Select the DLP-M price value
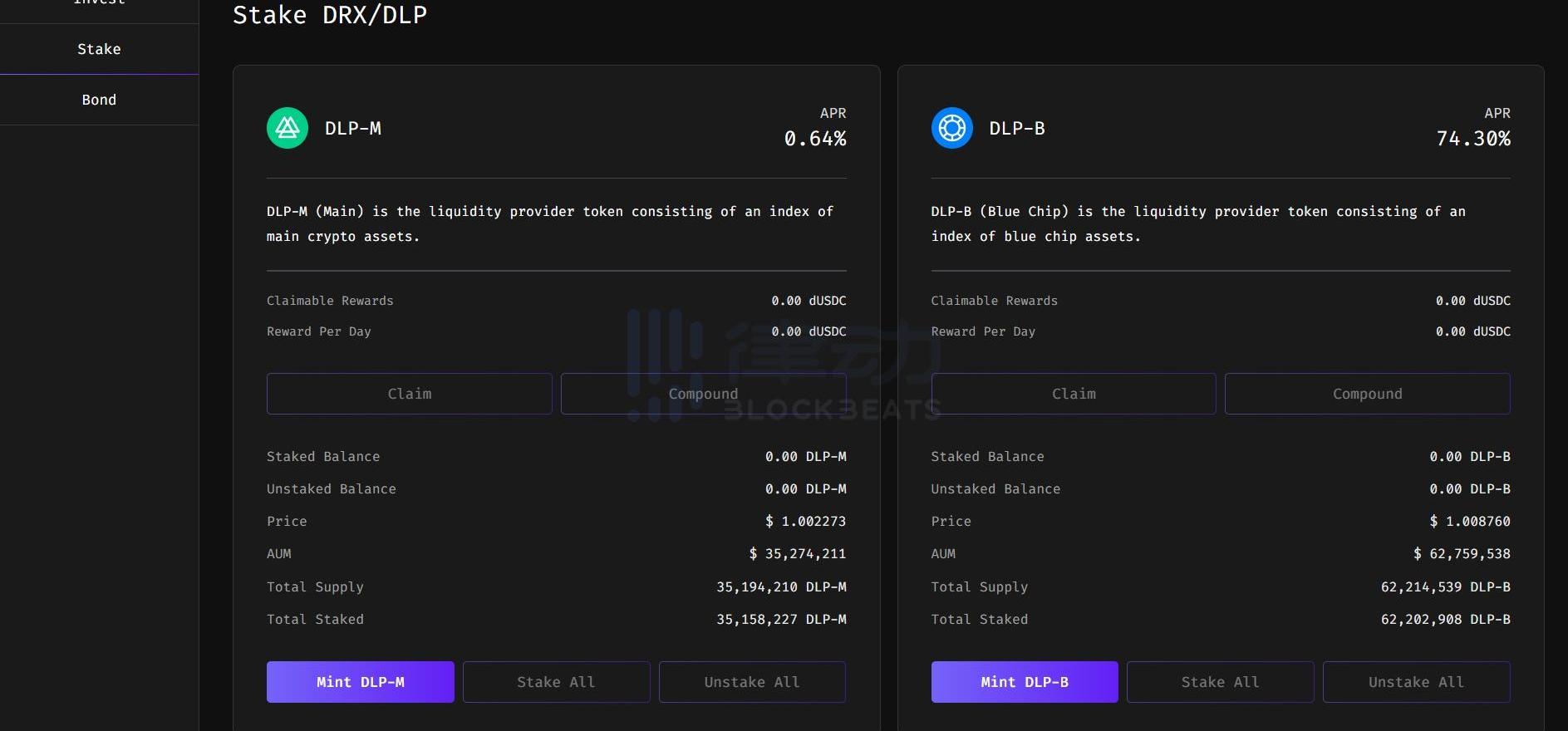This screenshot has width=1568, height=731. point(805,522)
